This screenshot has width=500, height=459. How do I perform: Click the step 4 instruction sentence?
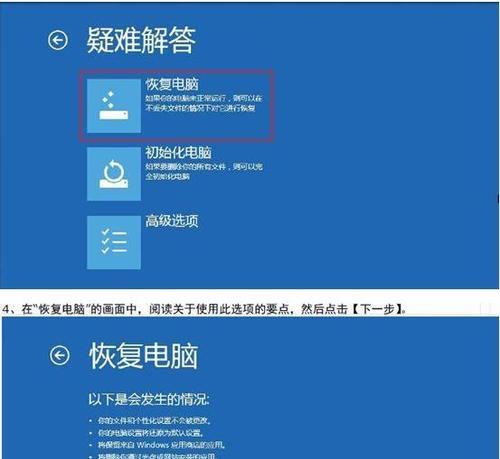pyautogui.click(x=204, y=309)
